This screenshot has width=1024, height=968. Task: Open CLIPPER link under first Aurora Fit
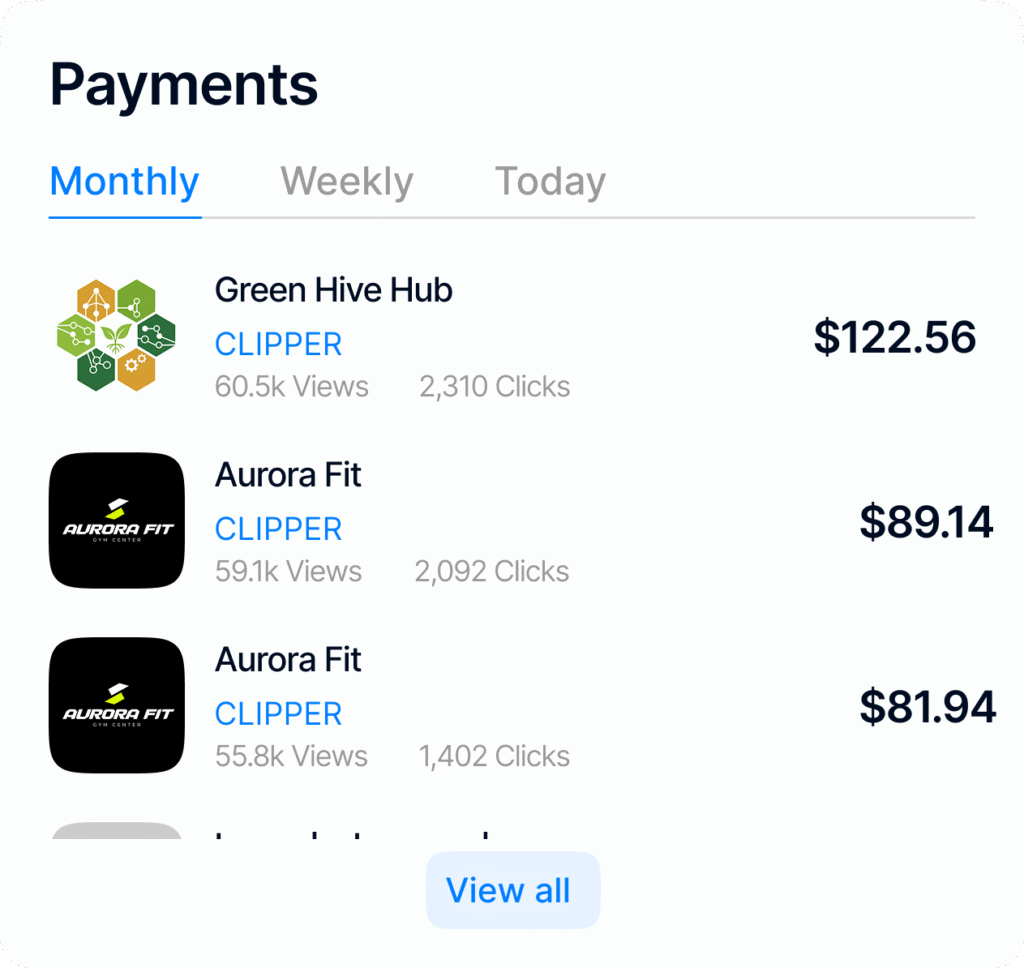[278, 529]
